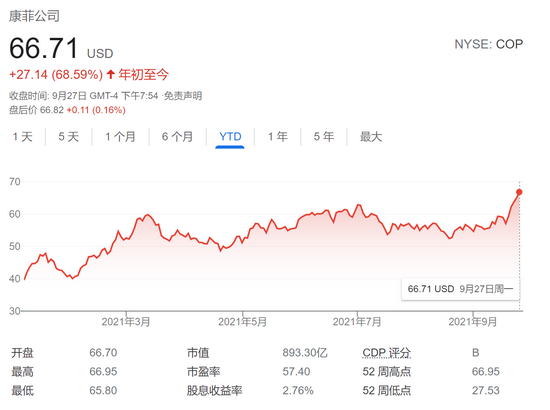The height and width of the screenshot is (410, 550).
Task: Select the 5 年 range tab
Action: click(x=324, y=136)
